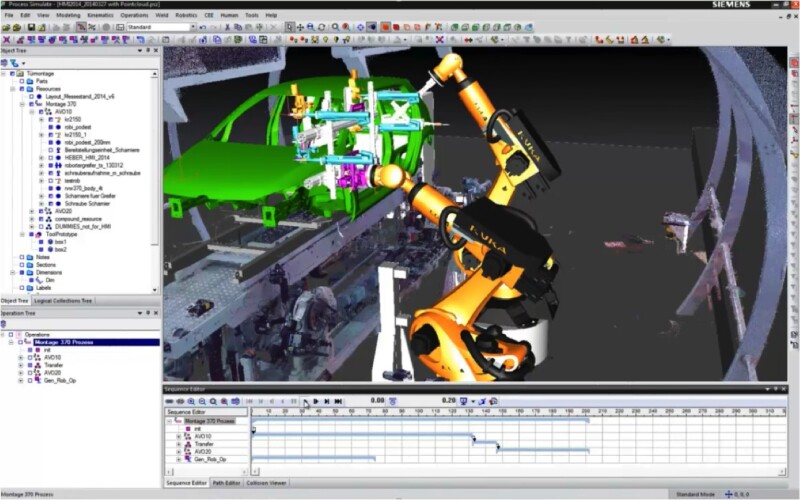Click the first link icon in Sequence Editor toolbar
The image size is (800, 500).
coord(169,402)
